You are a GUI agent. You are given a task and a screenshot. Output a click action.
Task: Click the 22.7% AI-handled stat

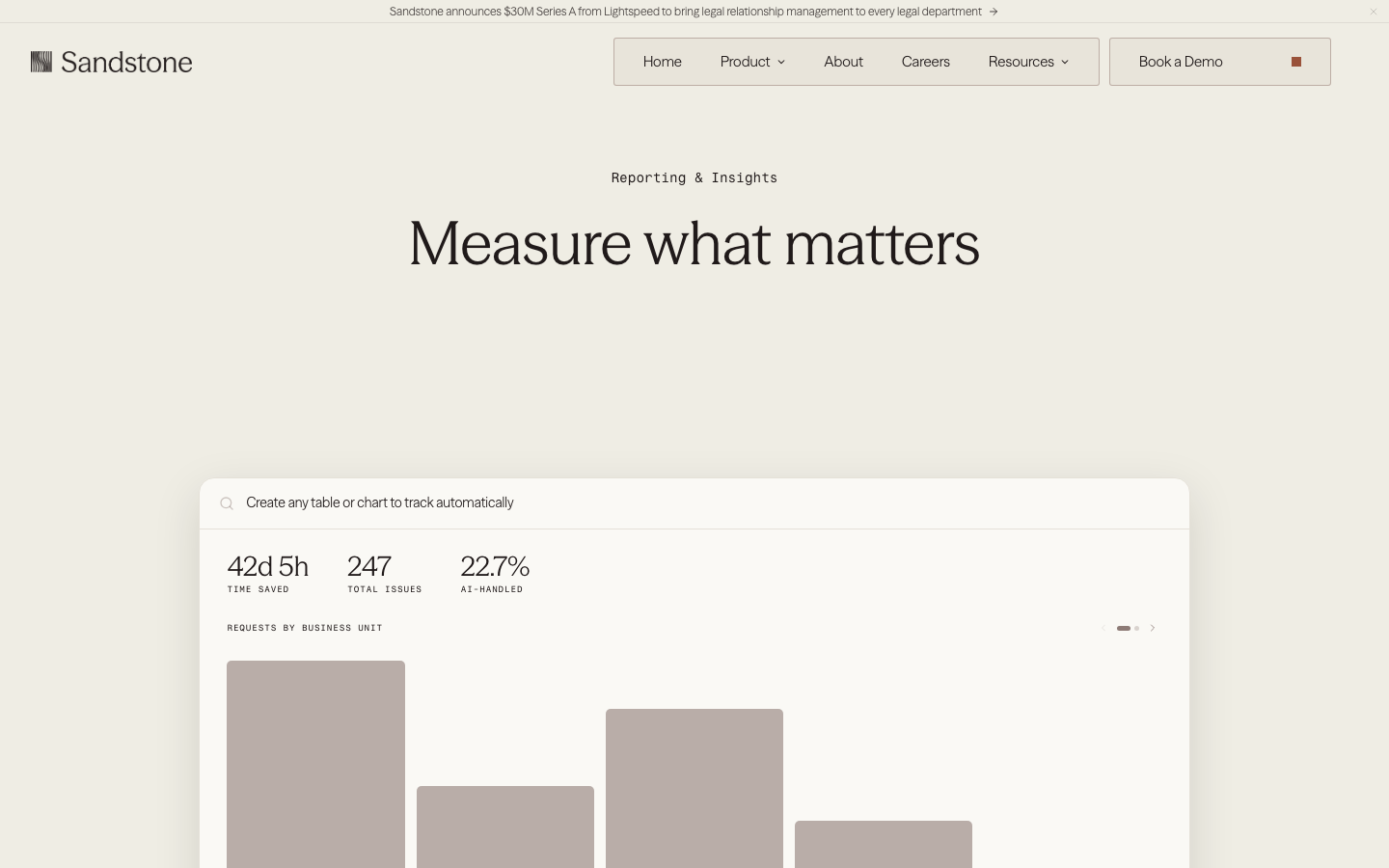click(495, 573)
